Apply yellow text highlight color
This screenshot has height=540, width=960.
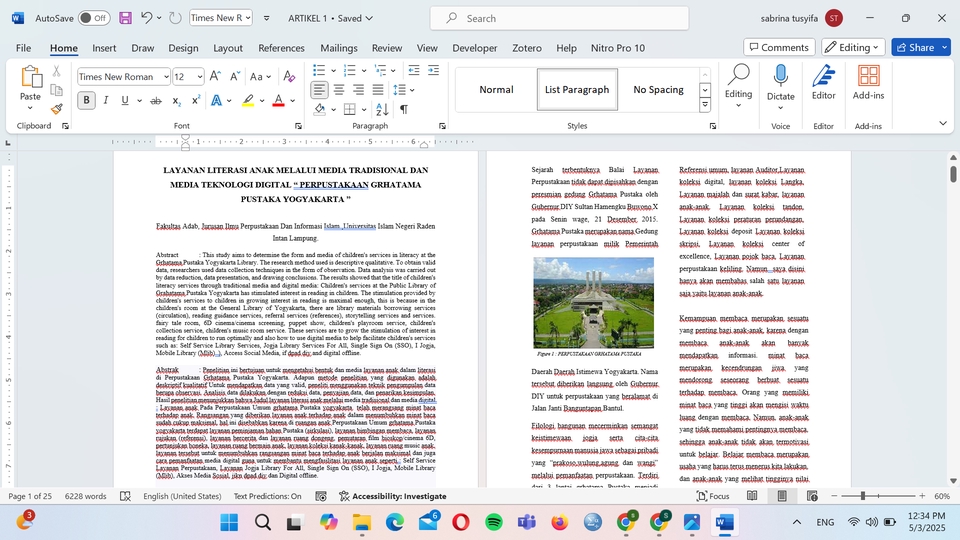pyautogui.click(x=248, y=100)
